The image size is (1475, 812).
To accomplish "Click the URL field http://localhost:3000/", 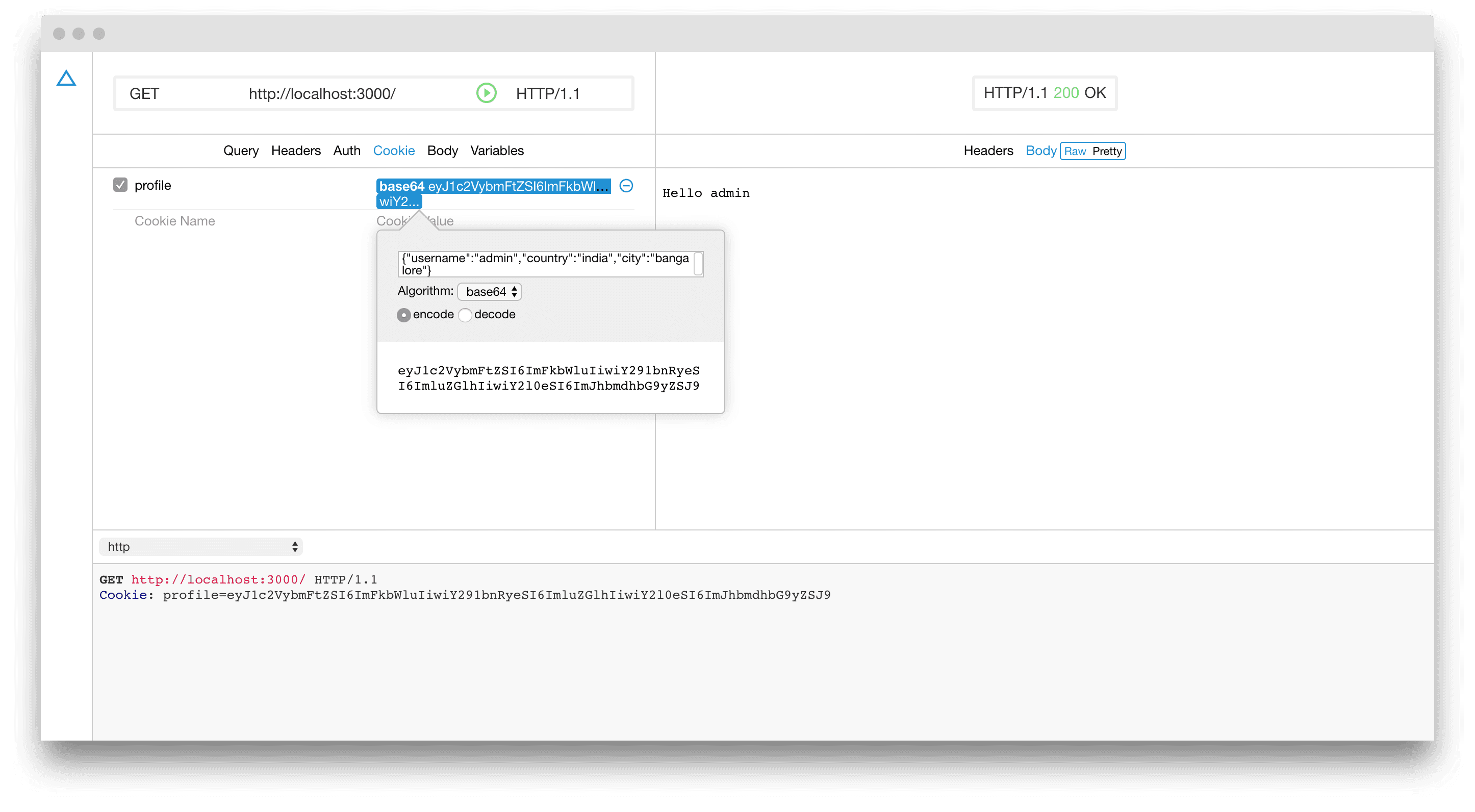I will point(322,93).
